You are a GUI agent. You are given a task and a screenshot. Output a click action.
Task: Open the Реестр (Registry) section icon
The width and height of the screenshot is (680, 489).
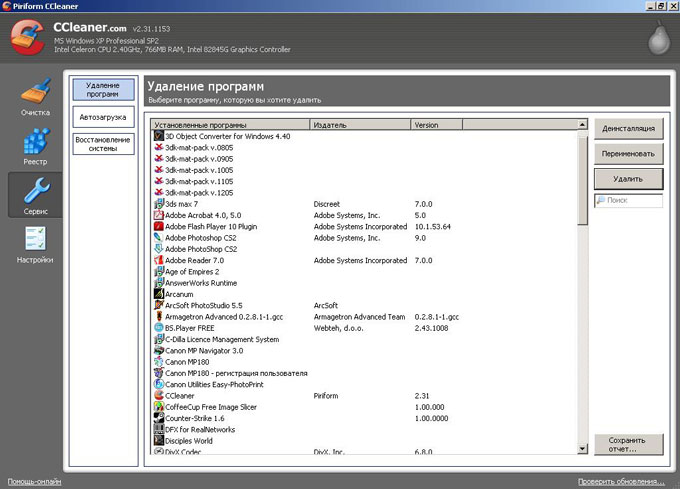pyautogui.click(x=36, y=141)
